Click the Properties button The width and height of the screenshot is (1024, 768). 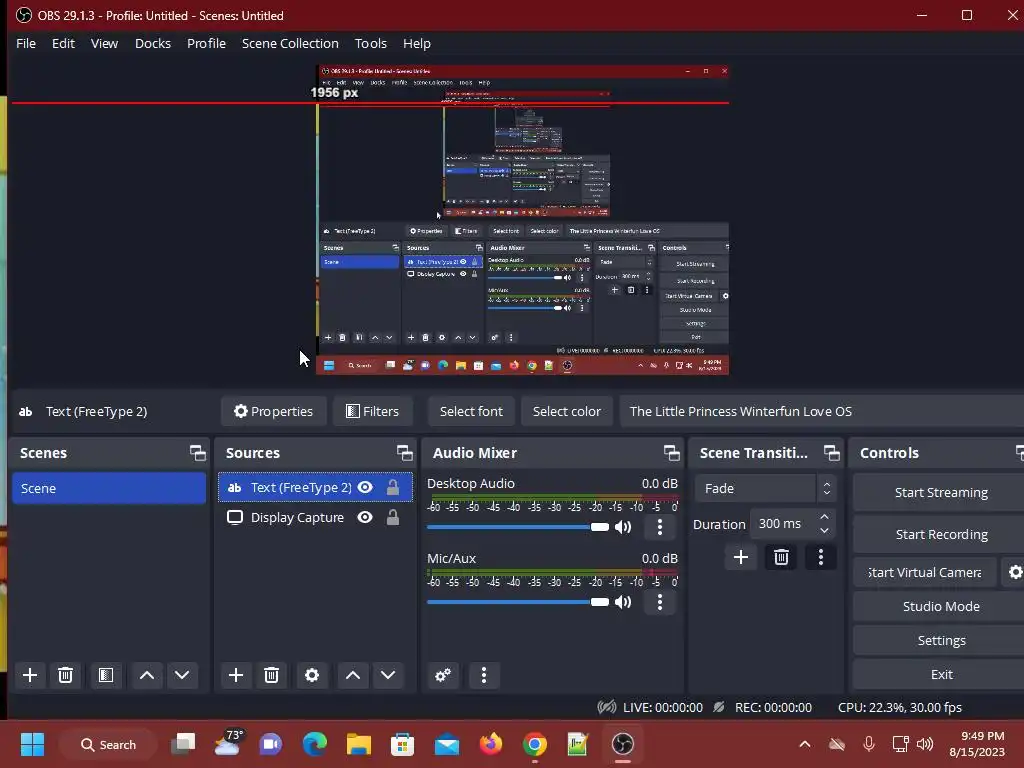click(x=274, y=411)
